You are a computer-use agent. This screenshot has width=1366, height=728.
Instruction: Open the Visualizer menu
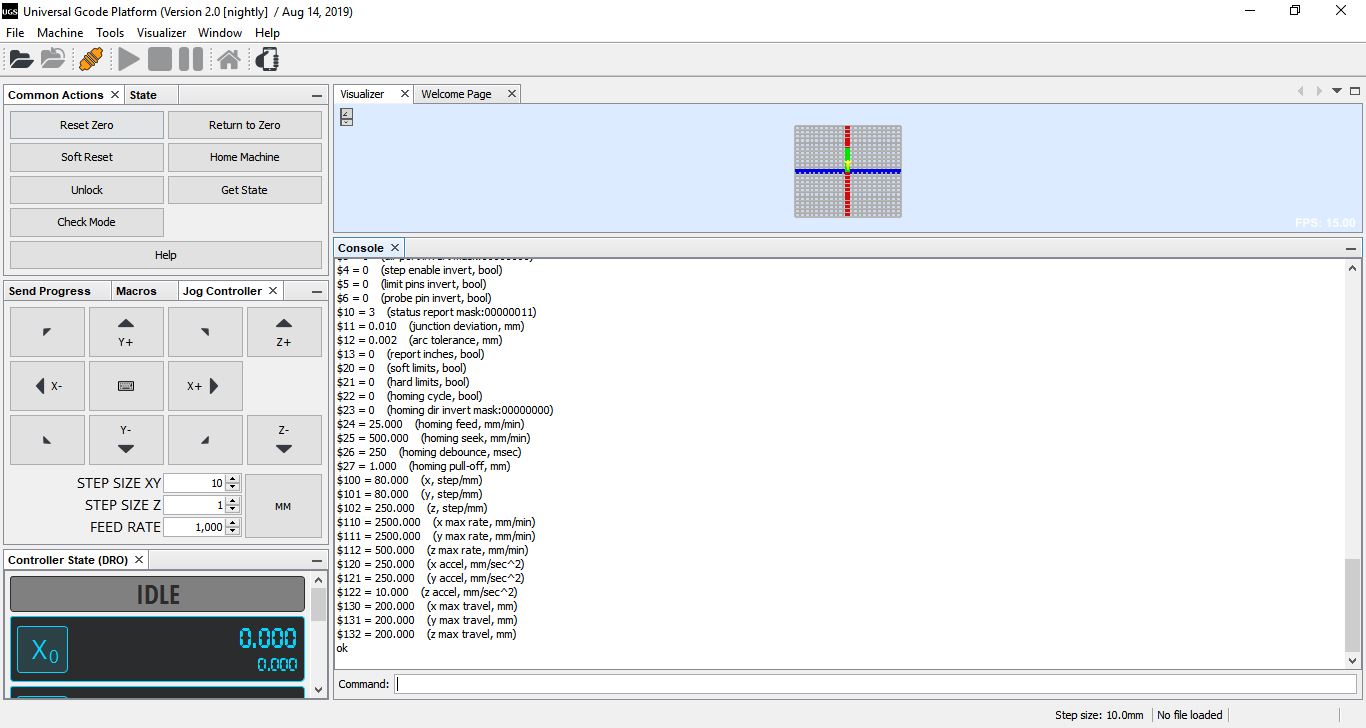click(162, 33)
